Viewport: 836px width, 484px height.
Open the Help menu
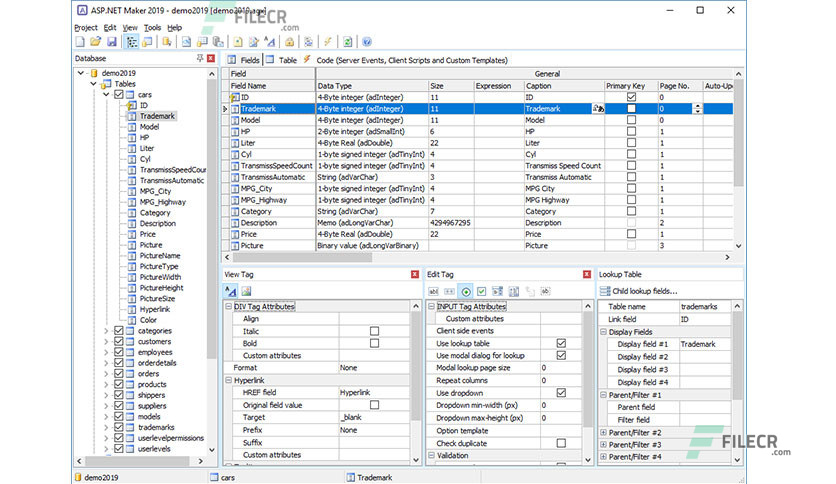[174, 28]
